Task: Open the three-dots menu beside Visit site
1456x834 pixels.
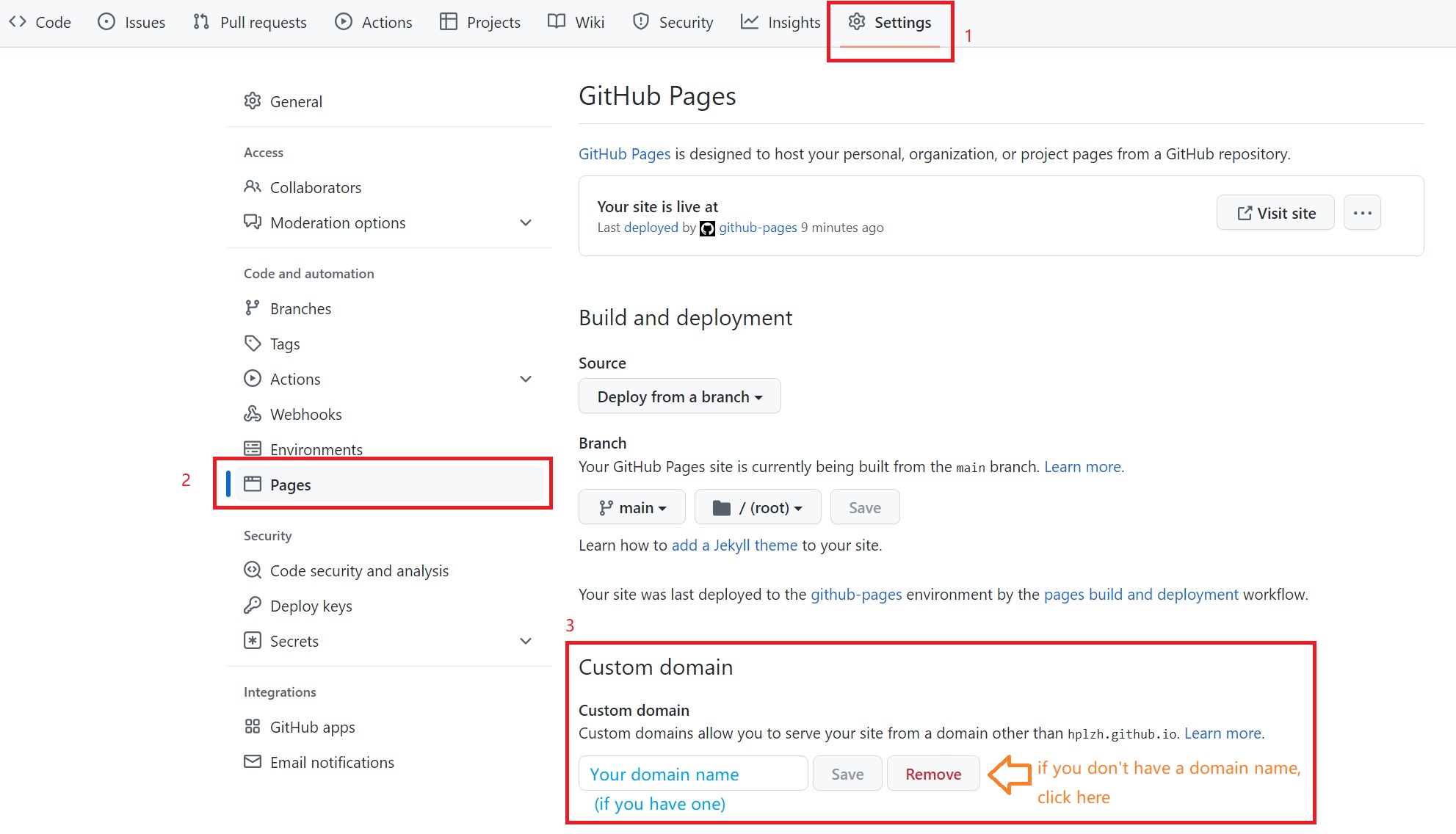Action: [x=1362, y=213]
